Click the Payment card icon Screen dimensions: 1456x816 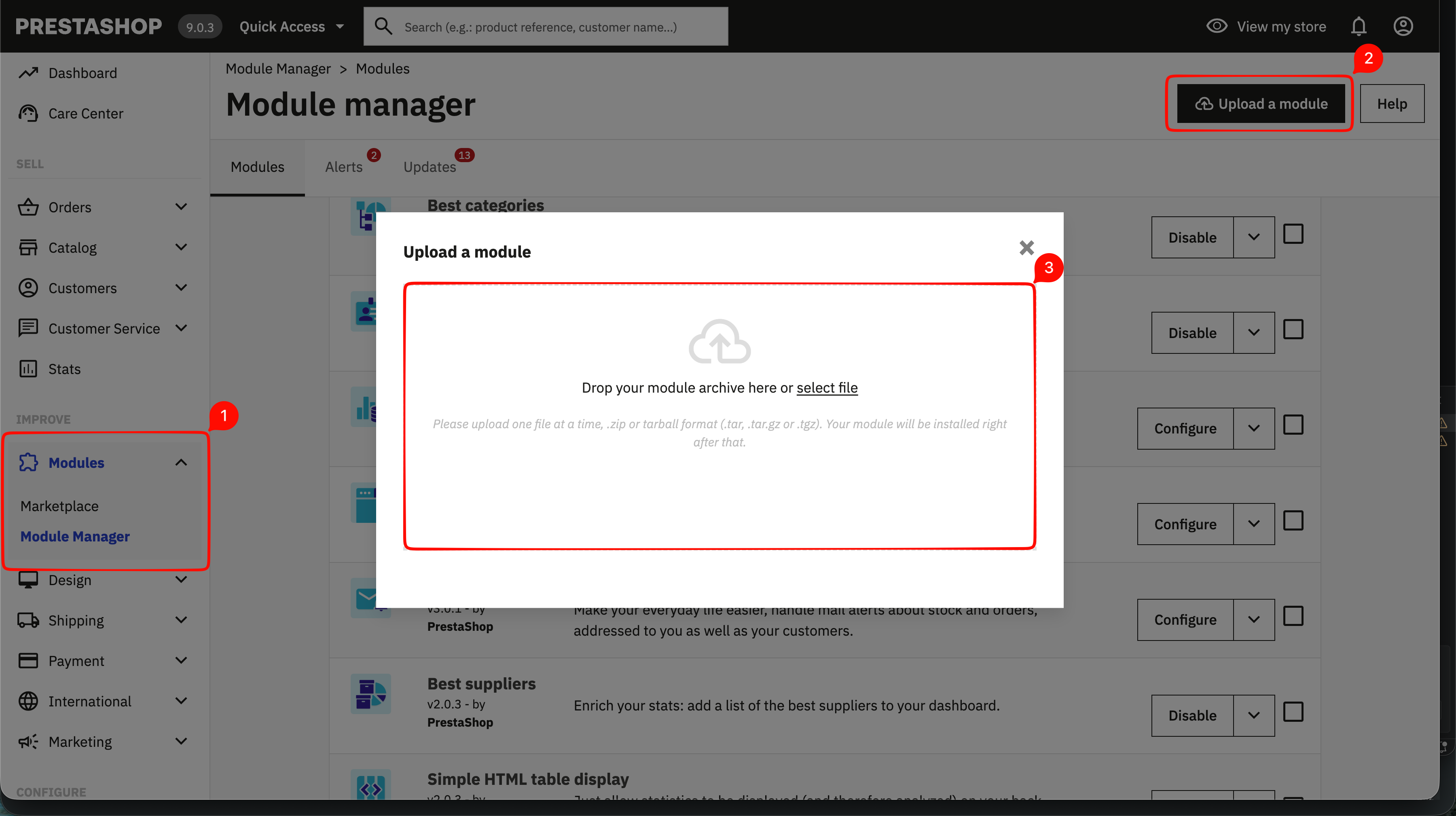click(x=28, y=661)
